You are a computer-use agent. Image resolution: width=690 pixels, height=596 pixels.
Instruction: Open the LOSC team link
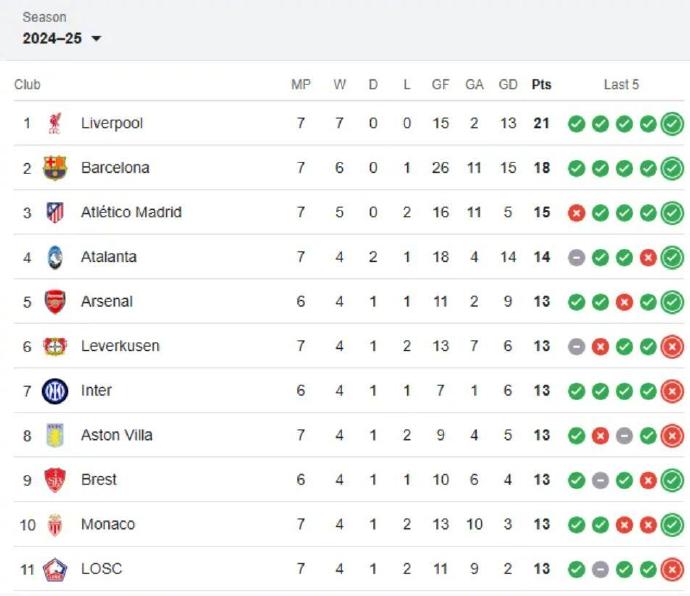[x=101, y=569]
